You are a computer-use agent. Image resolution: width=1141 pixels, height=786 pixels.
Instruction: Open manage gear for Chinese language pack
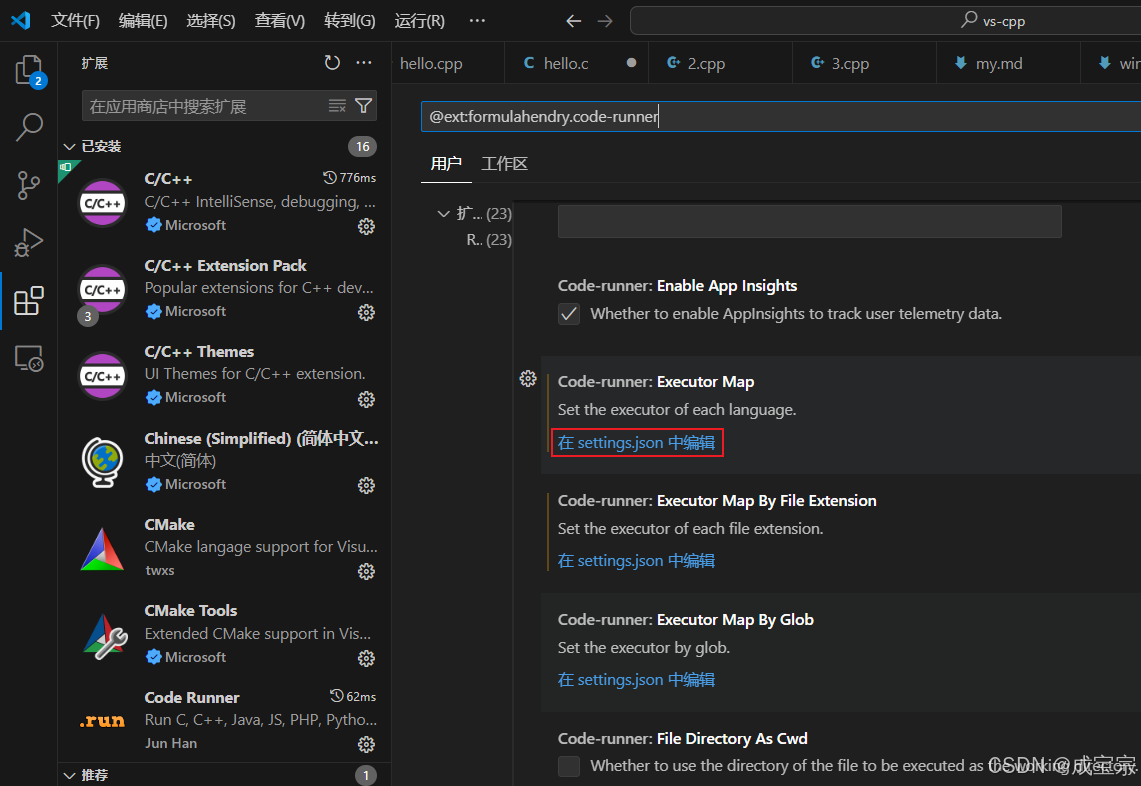click(366, 485)
